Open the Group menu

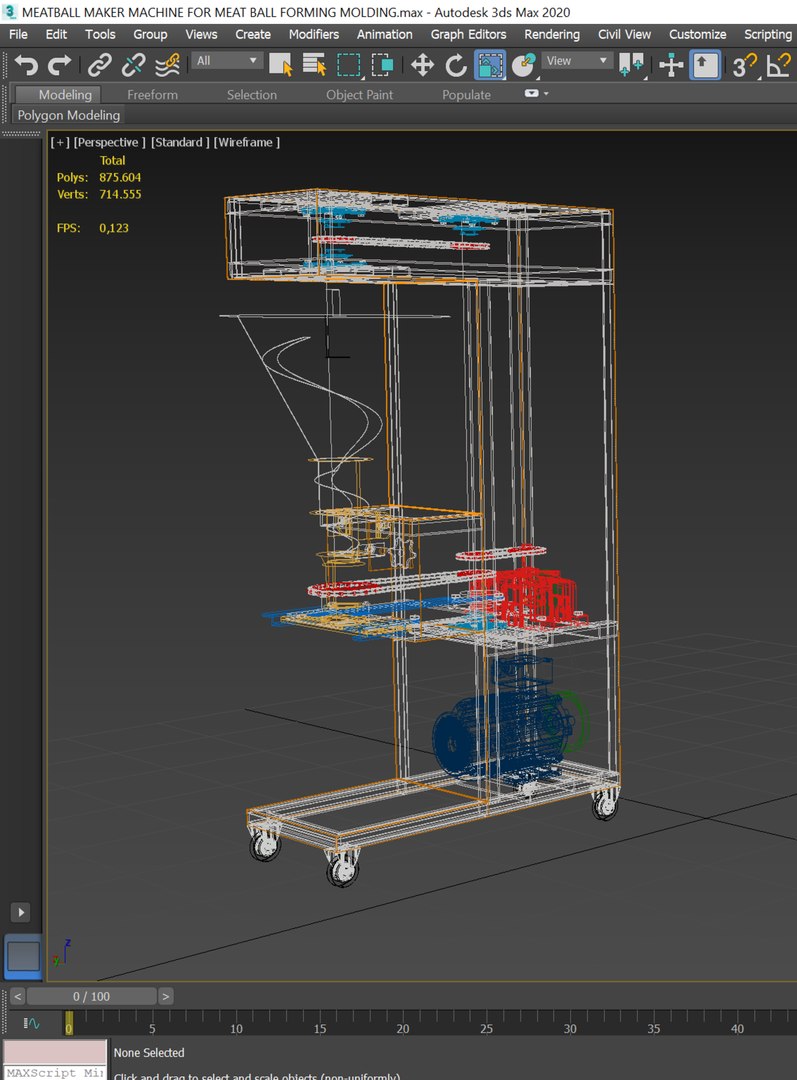click(150, 34)
